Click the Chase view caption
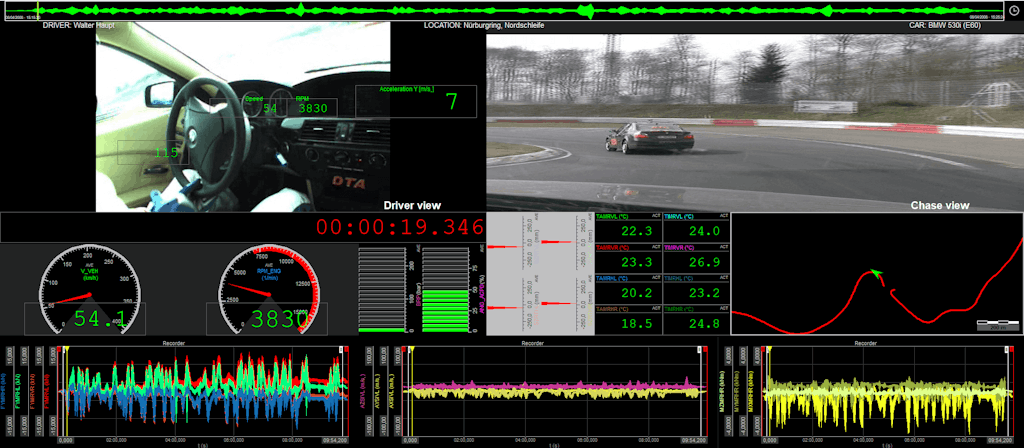Screen dimensions: 1024x448 [940, 205]
